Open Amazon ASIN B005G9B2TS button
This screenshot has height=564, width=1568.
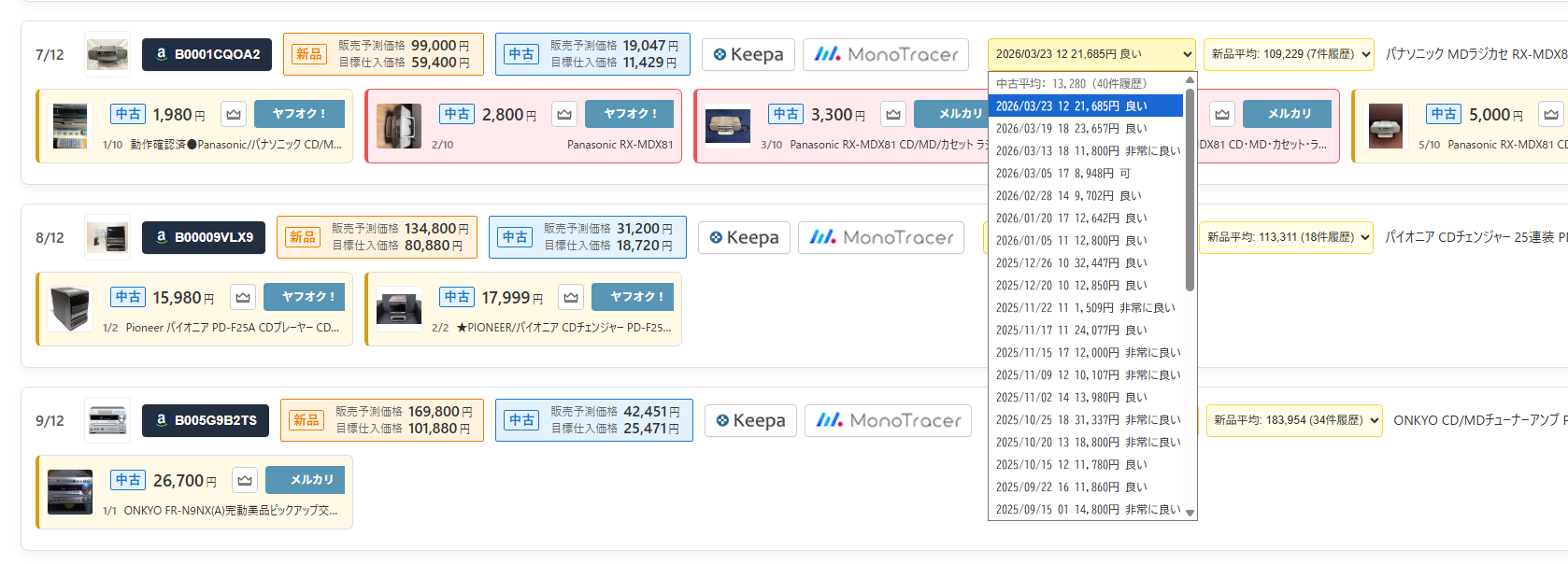(x=205, y=420)
